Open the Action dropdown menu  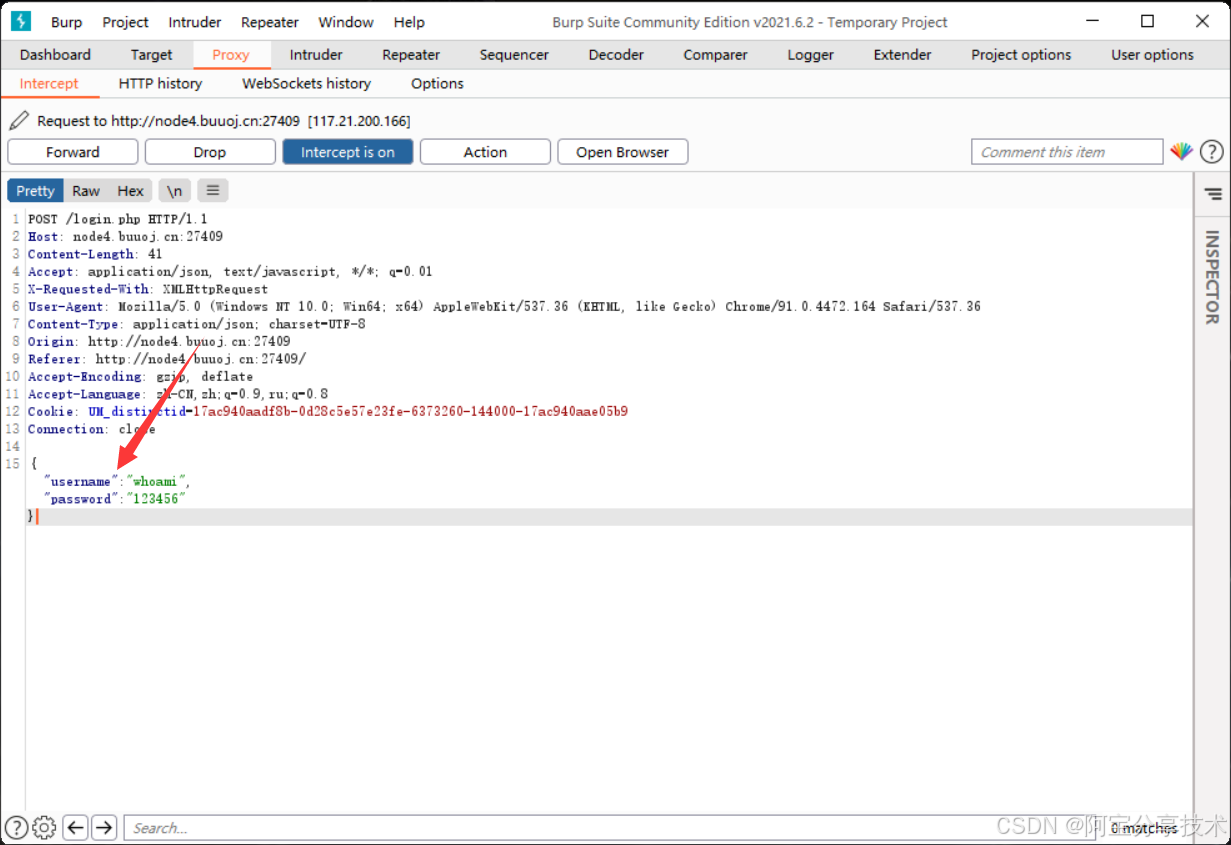click(x=485, y=152)
